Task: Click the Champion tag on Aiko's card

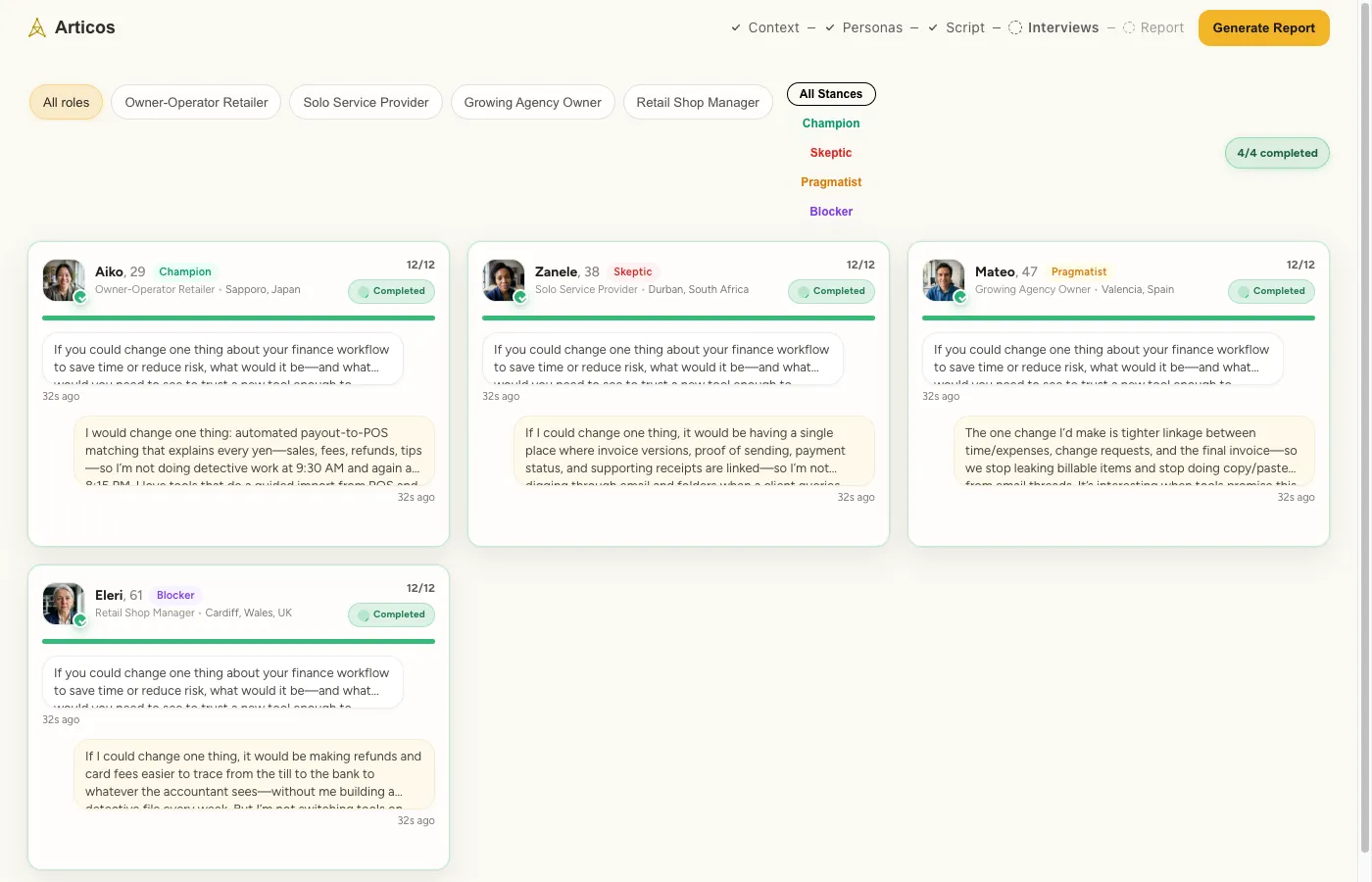Action: [x=185, y=271]
